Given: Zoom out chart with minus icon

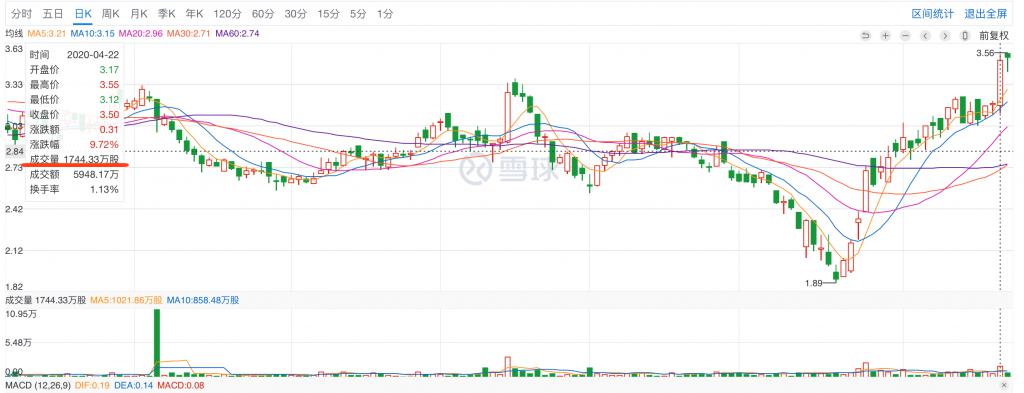Looking at the screenshot, I should [x=906, y=35].
